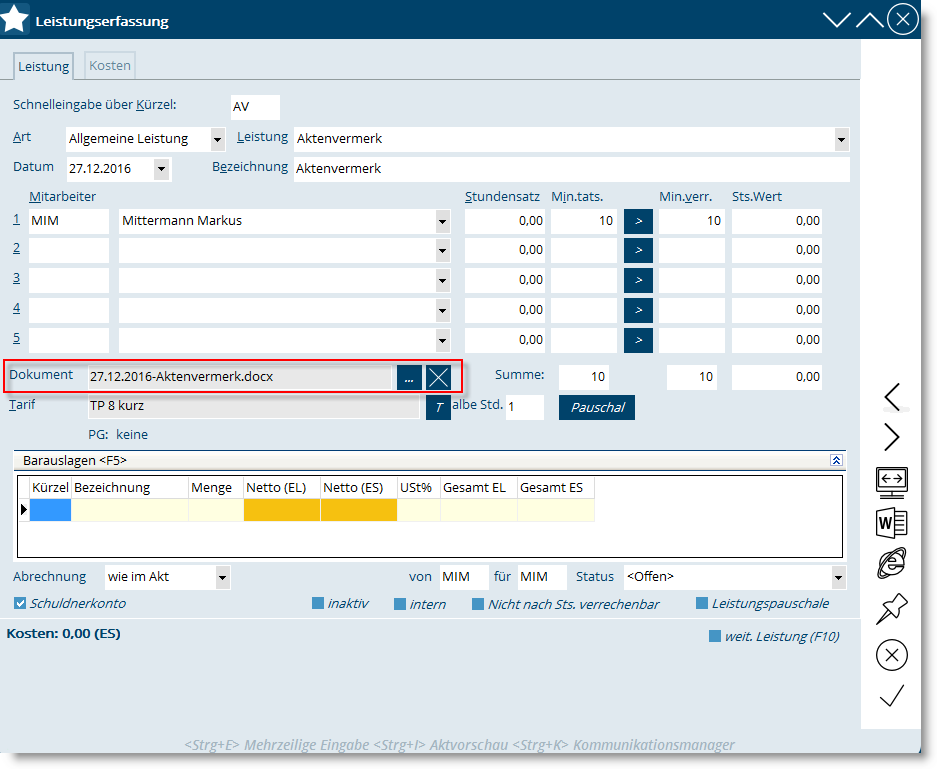Viewport: 937px width, 769px height.
Task: Click the Bezeichnung text field
Action: coord(571,169)
